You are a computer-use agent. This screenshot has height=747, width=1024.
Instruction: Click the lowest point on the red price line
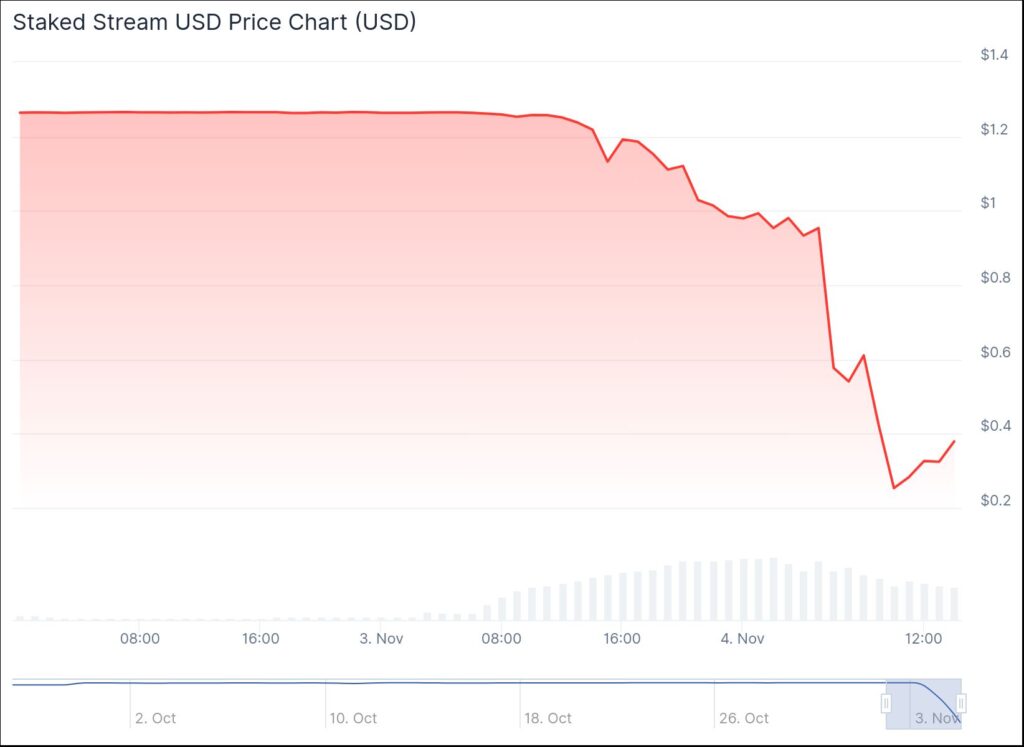pyautogui.click(x=894, y=488)
